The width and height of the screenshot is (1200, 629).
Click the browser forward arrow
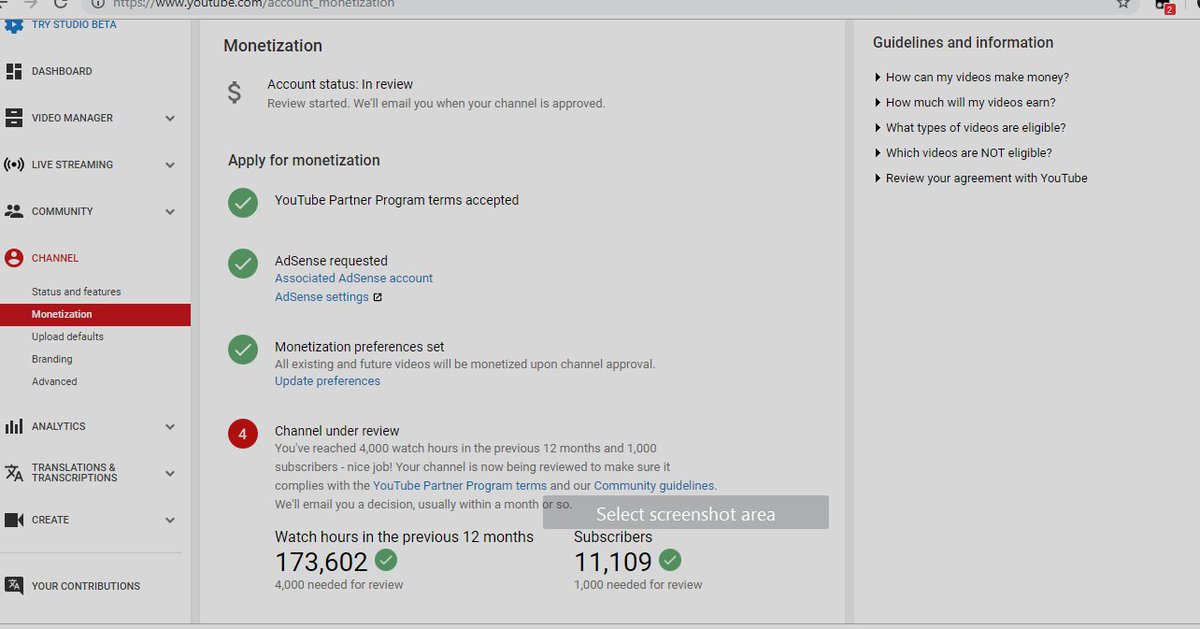31,4
